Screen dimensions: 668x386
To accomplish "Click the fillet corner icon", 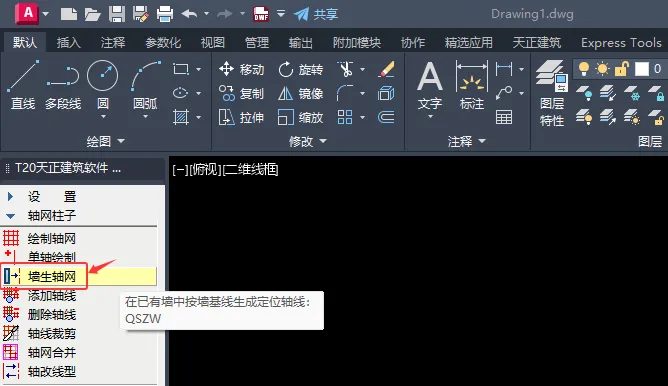I will pyautogui.click(x=345, y=93).
